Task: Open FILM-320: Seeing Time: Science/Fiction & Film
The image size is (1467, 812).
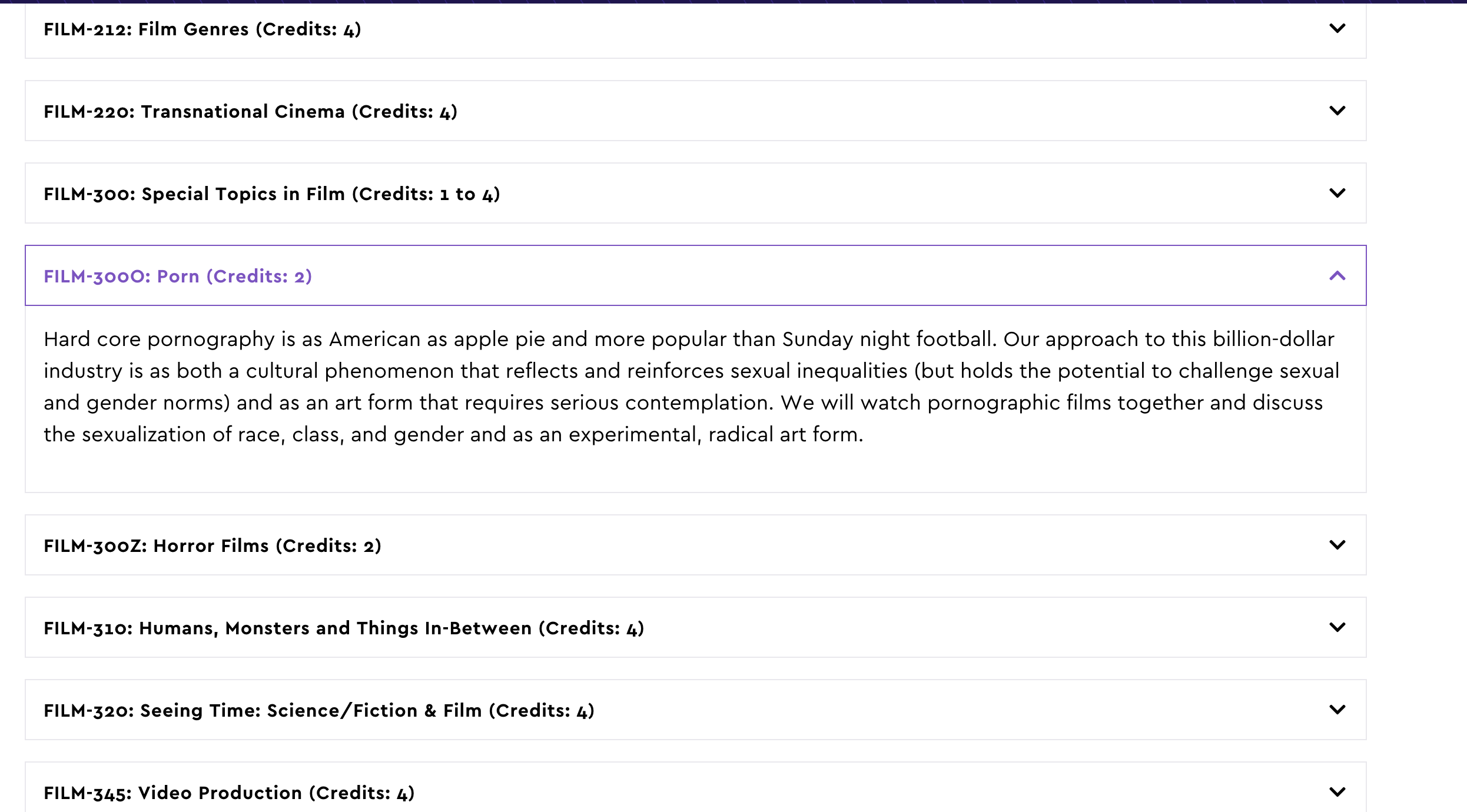Action: tap(318, 711)
